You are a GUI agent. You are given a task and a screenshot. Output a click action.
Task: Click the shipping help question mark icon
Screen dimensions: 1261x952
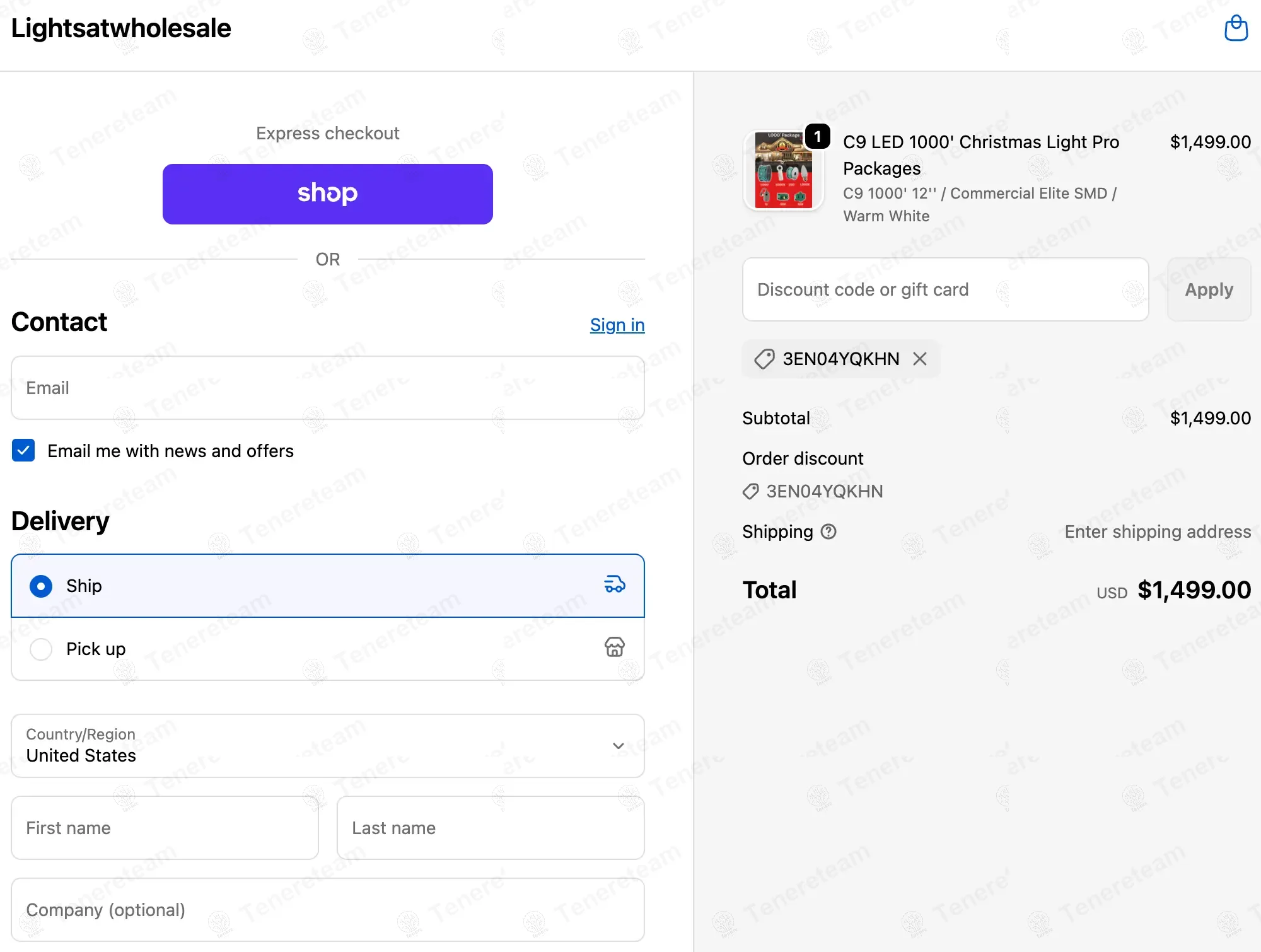(x=828, y=532)
